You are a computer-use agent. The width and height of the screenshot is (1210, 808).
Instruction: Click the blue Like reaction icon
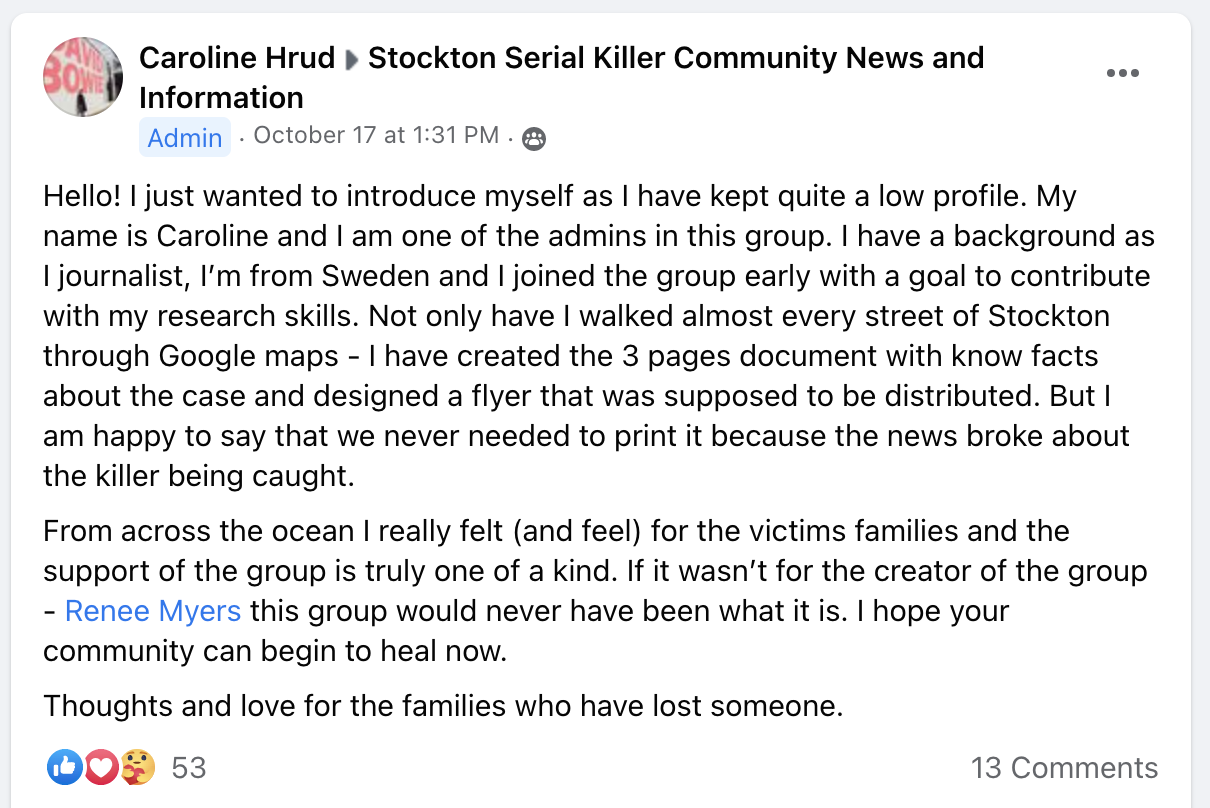63,768
